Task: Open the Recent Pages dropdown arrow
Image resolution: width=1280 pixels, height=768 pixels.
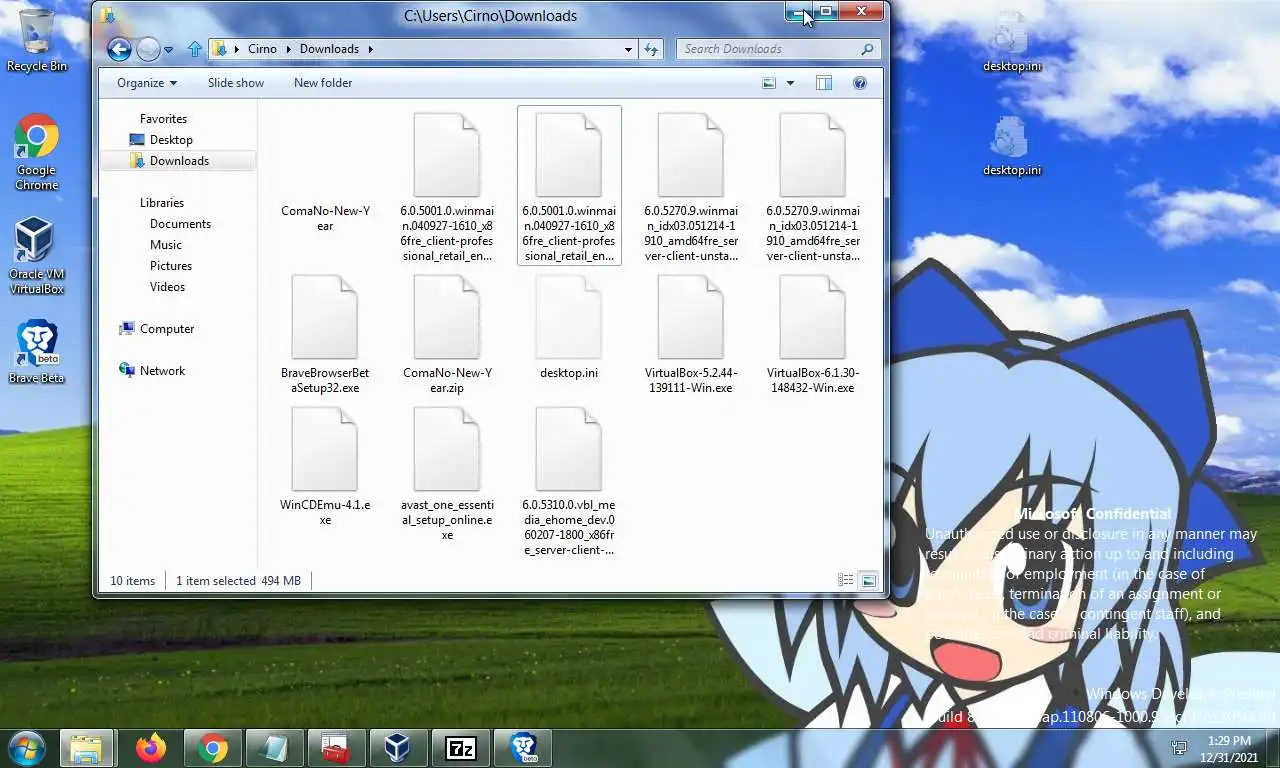Action: 168,49
